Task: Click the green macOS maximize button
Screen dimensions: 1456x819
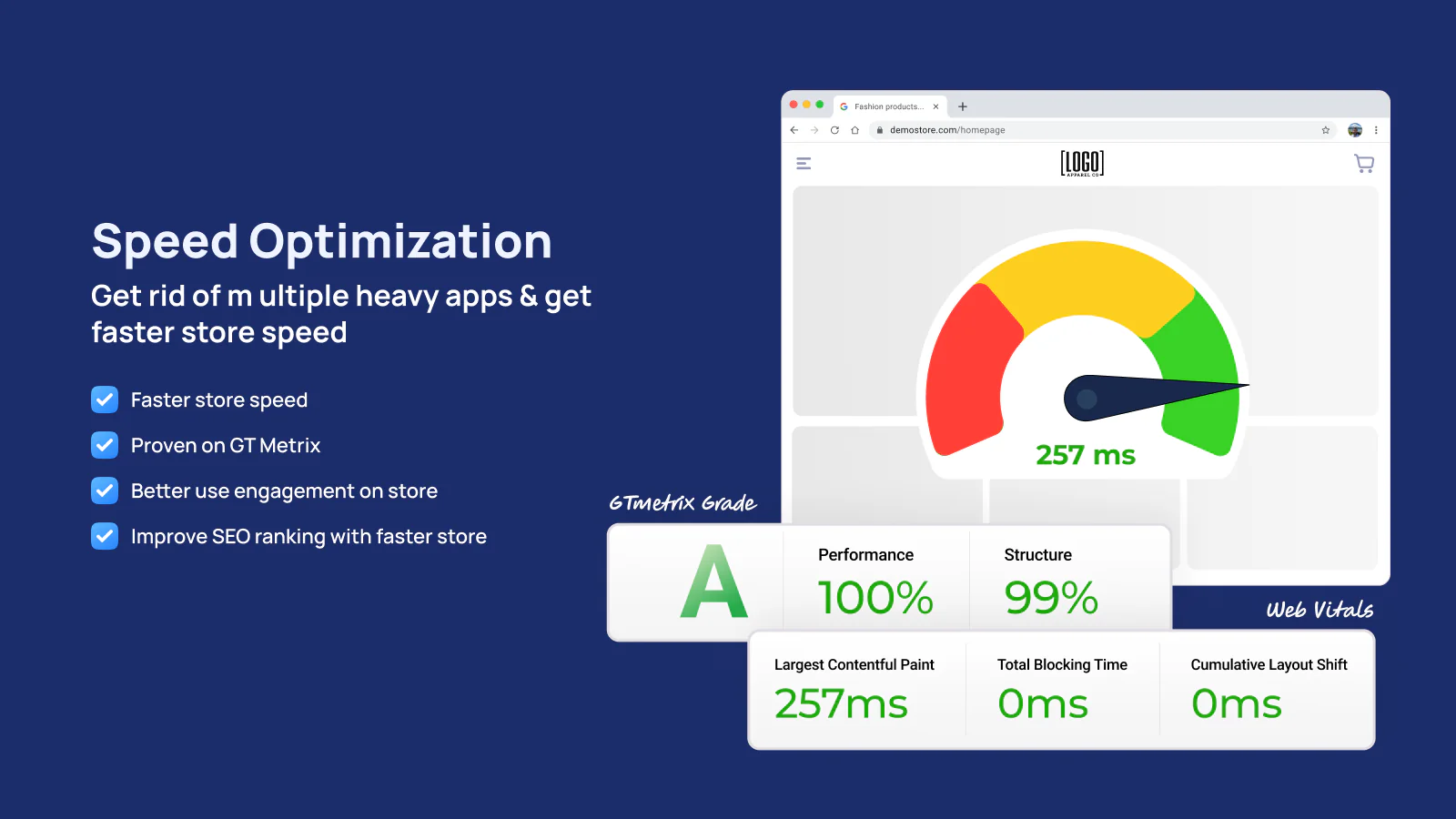Action: (820, 105)
